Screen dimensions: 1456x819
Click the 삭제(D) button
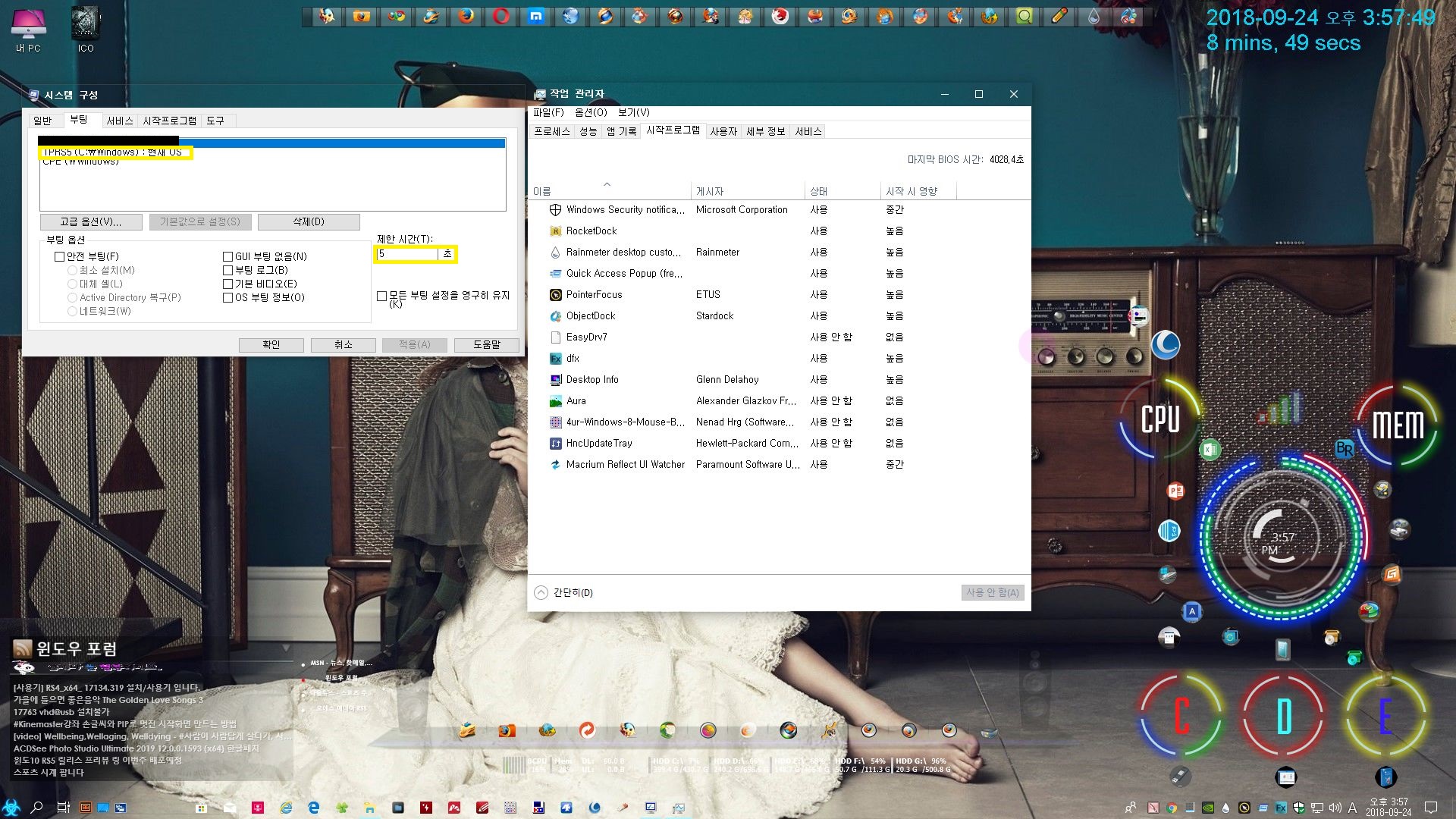point(309,221)
